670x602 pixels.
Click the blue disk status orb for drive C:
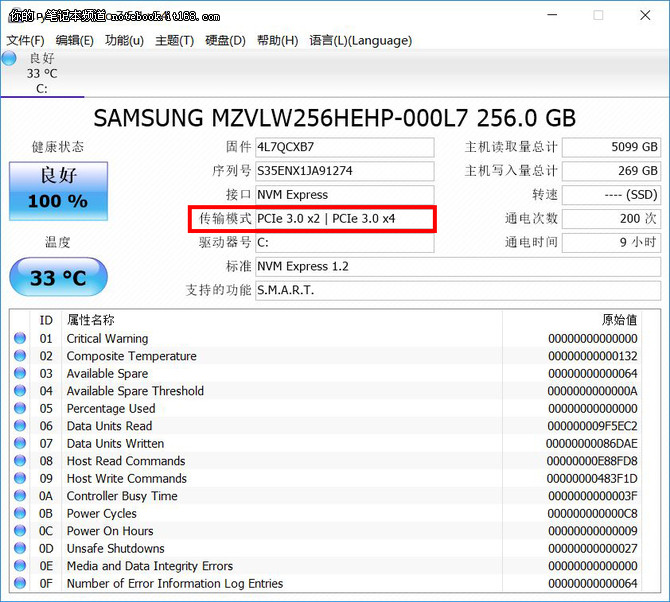click(x=9, y=59)
